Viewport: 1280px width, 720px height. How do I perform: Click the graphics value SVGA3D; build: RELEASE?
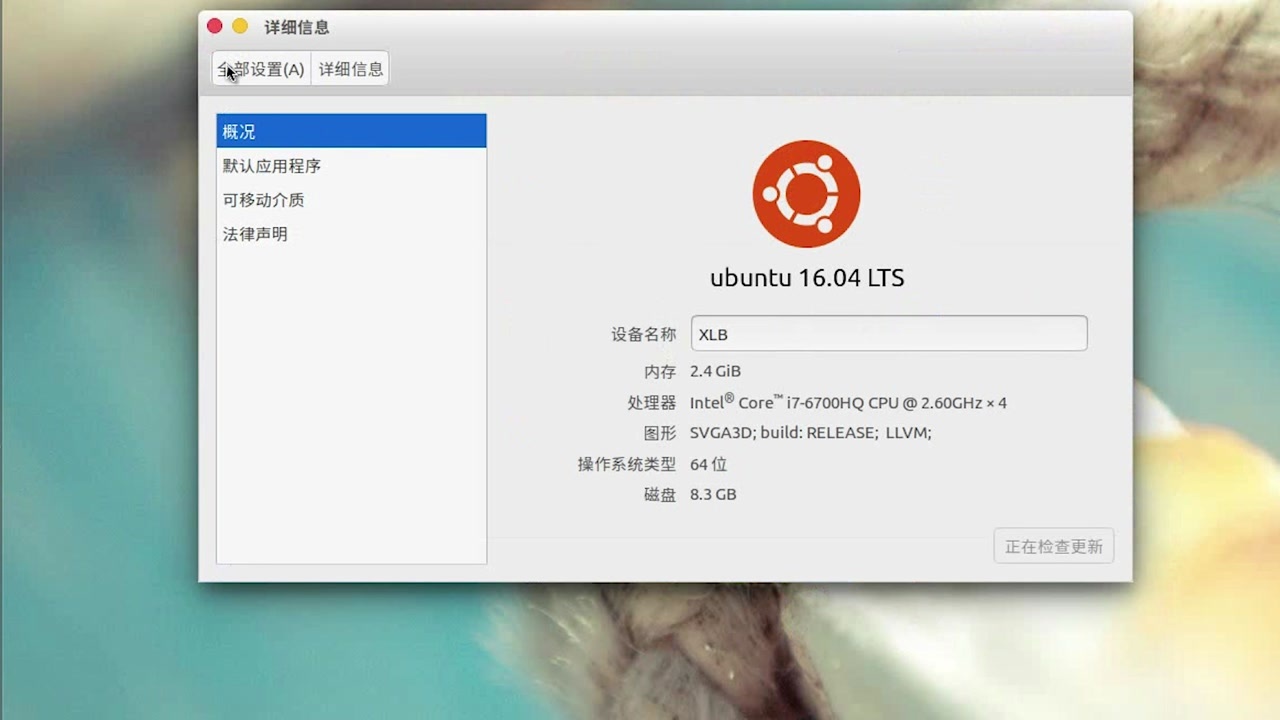pos(811,433)
